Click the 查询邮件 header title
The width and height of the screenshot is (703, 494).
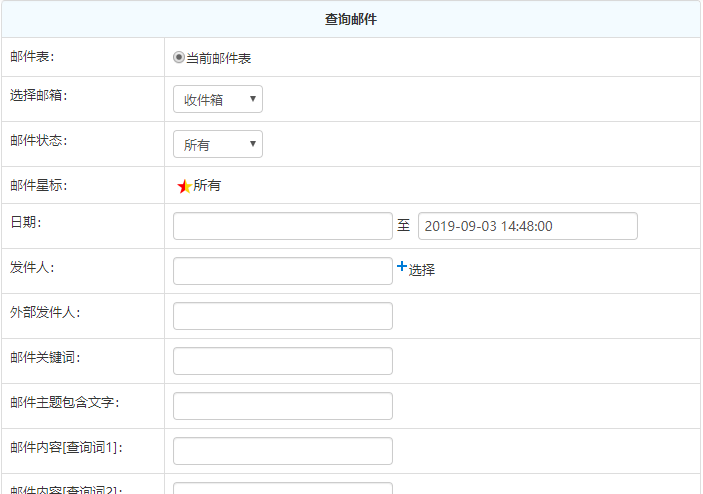tap(351, 19)
